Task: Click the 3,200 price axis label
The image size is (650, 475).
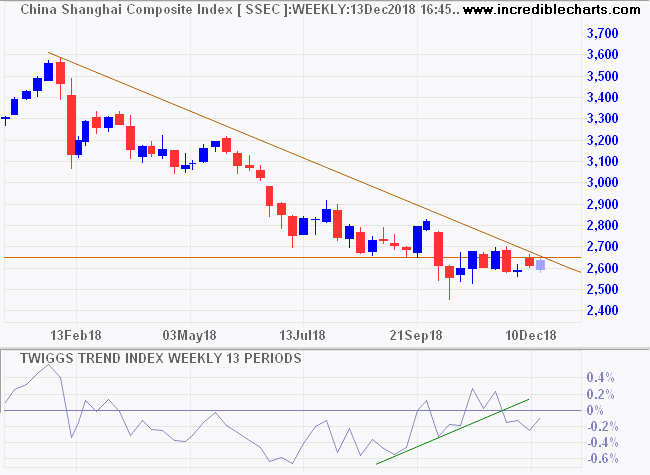Action: pos(602,140)
